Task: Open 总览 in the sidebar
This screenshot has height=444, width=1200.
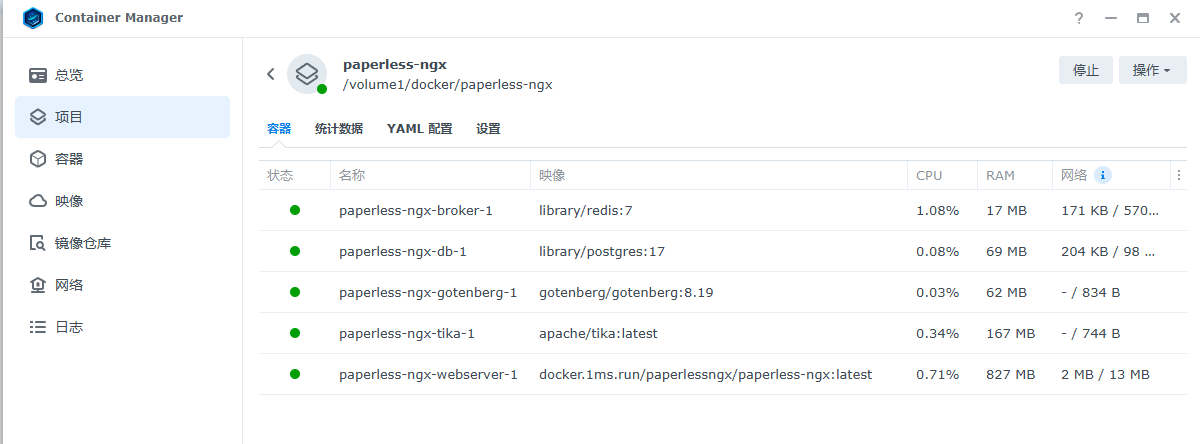Action: (122, 75)
